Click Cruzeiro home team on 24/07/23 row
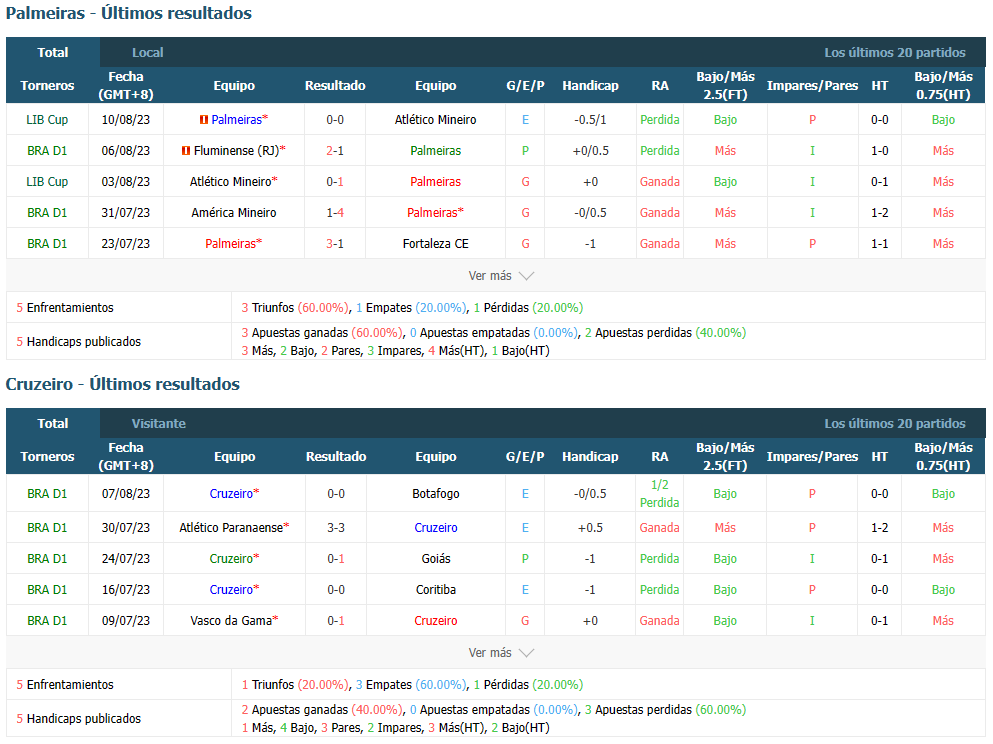 (231, 558)
